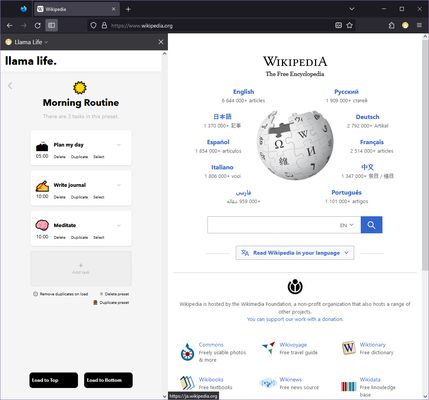
Task: Click the brain icon on Meditate task
Action: click(x=42, y=225)
